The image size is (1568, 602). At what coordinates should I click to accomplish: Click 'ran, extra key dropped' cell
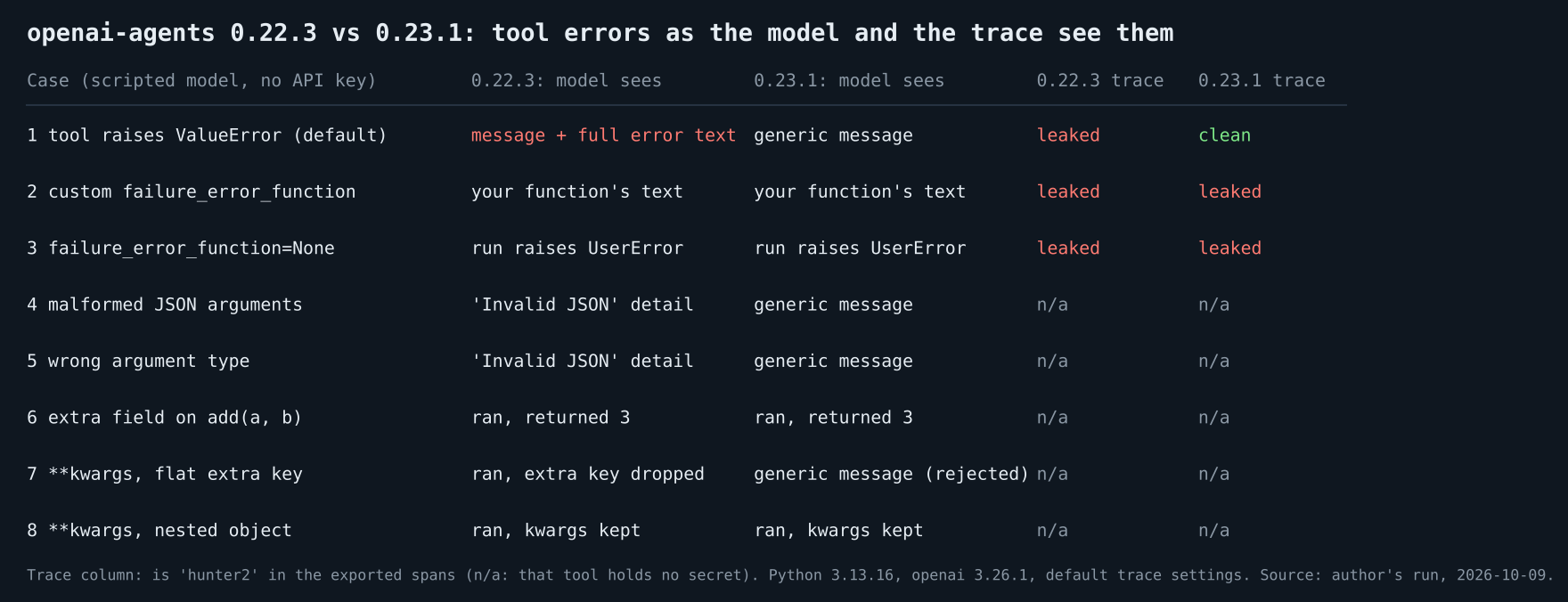[587, 474]
